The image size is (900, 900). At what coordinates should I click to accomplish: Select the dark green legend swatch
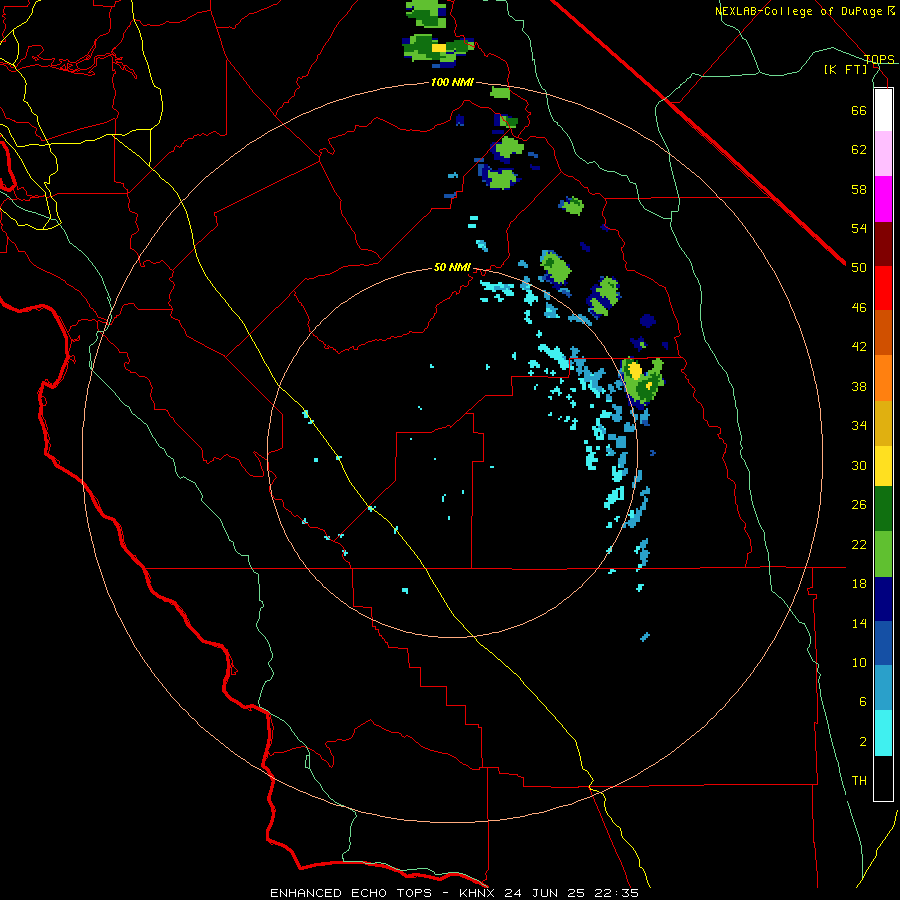tap(883, 509)
